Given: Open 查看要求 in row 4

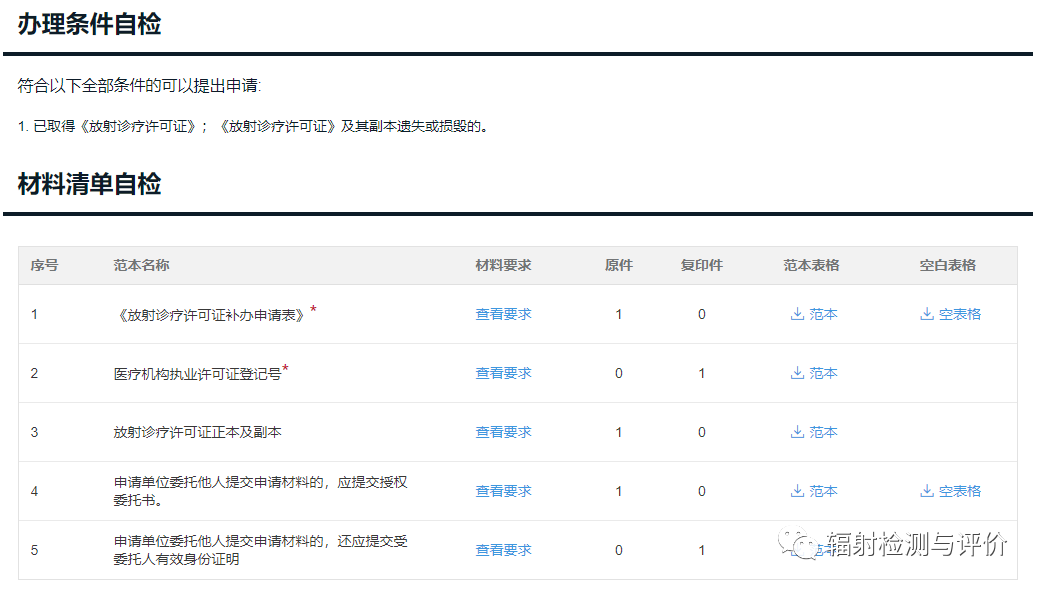Looking at the screenshot, I should click(503, 490).
